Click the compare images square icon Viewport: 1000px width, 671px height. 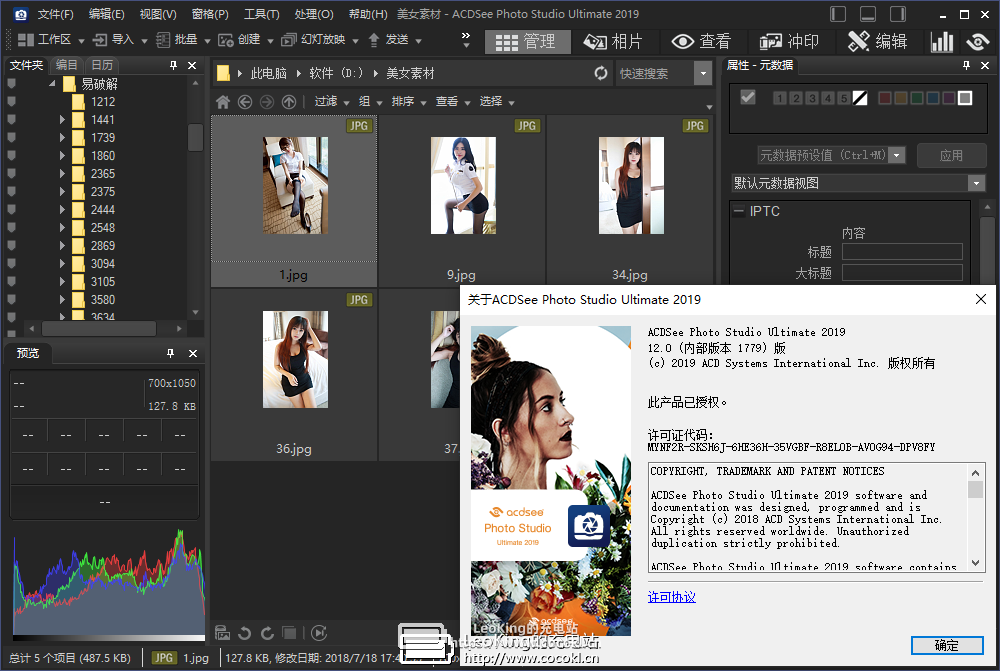click(289, 633)
